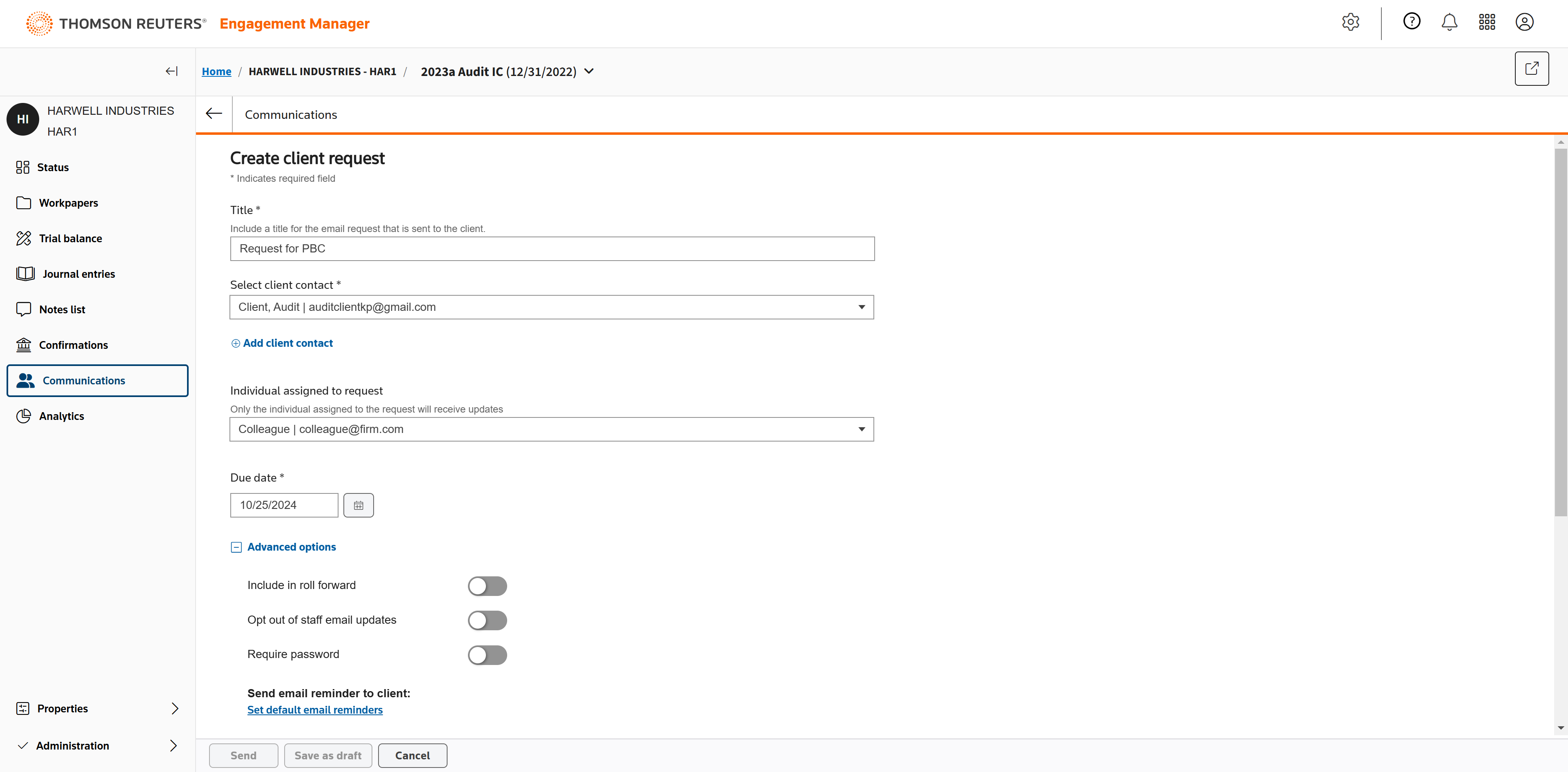Click Set default email reminders link

tap(315, 710)
